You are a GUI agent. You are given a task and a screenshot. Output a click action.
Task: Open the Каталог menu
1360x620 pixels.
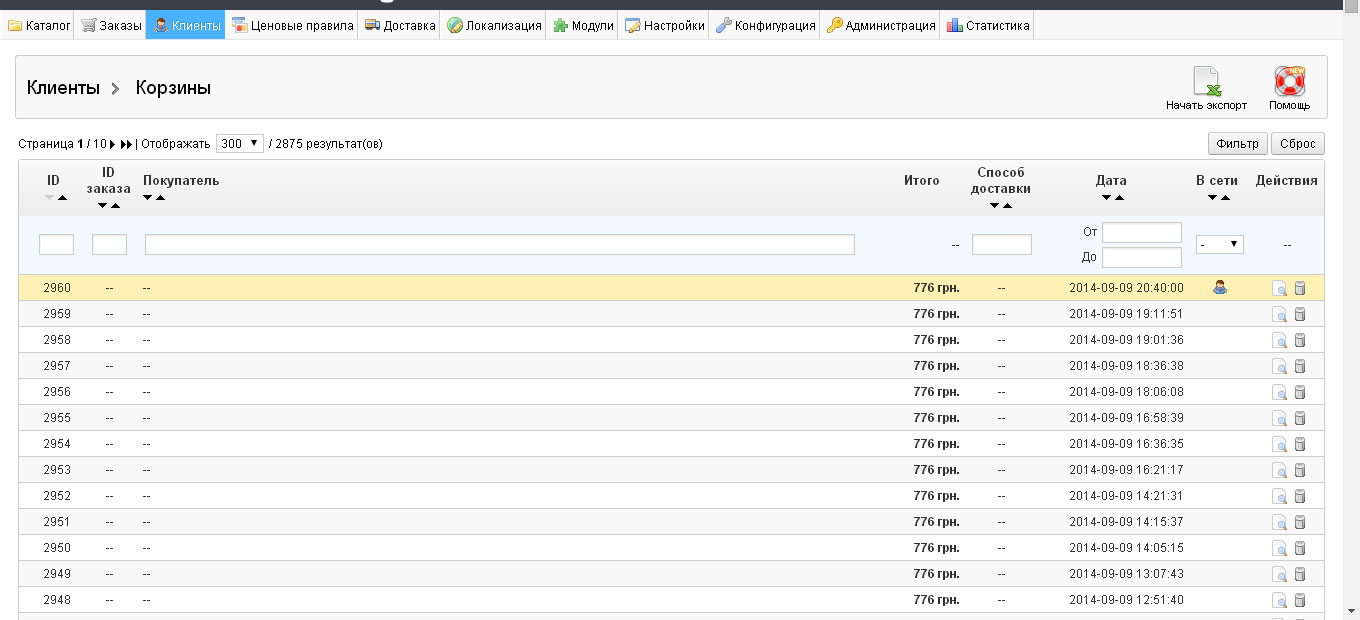[x=38, y=26]
